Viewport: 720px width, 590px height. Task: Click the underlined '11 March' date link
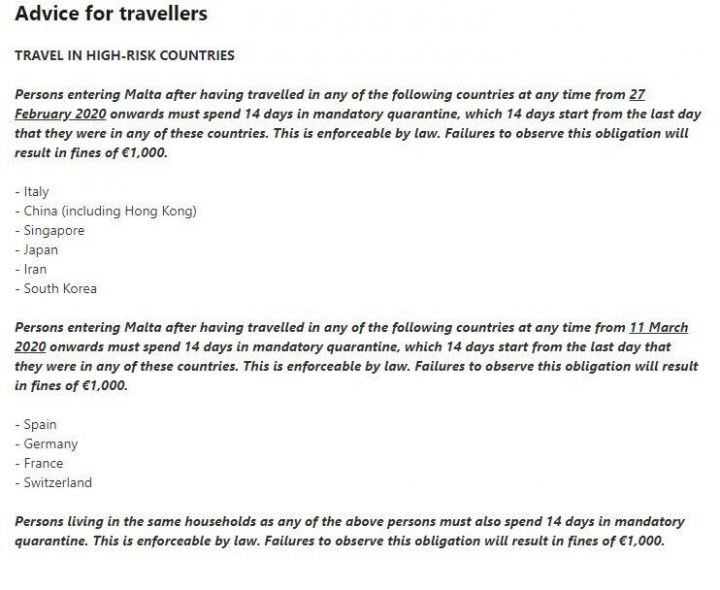[658, 327]
